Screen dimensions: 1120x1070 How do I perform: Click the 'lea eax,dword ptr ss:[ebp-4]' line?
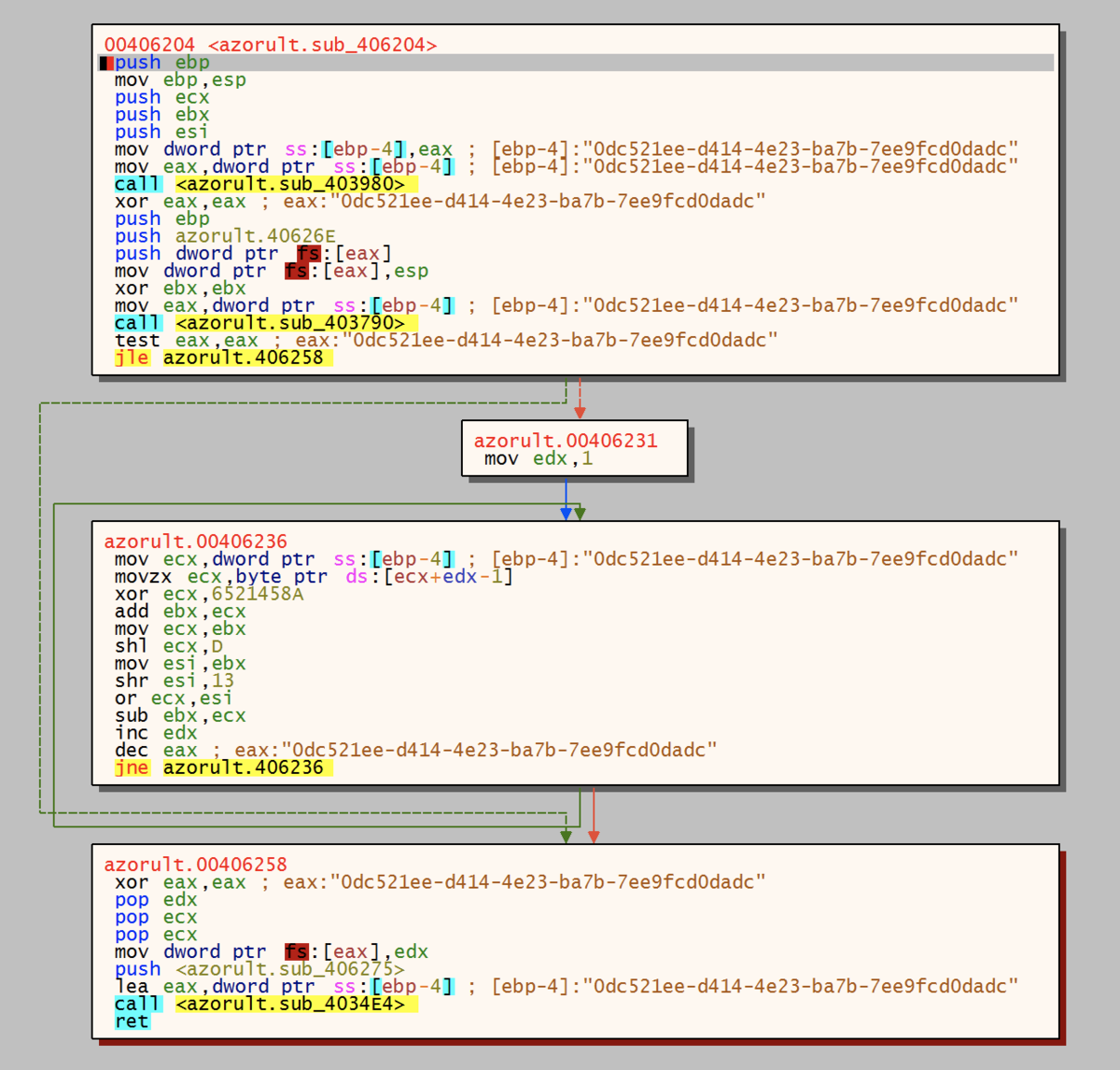284,987
